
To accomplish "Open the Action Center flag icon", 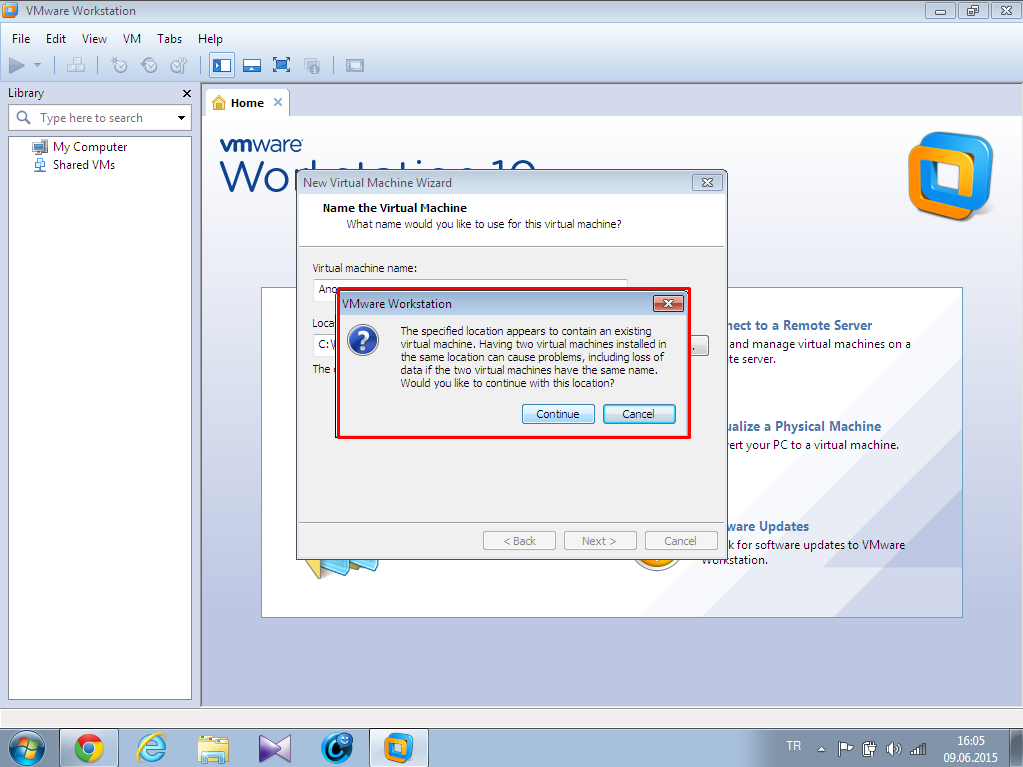I will (845, 749).
